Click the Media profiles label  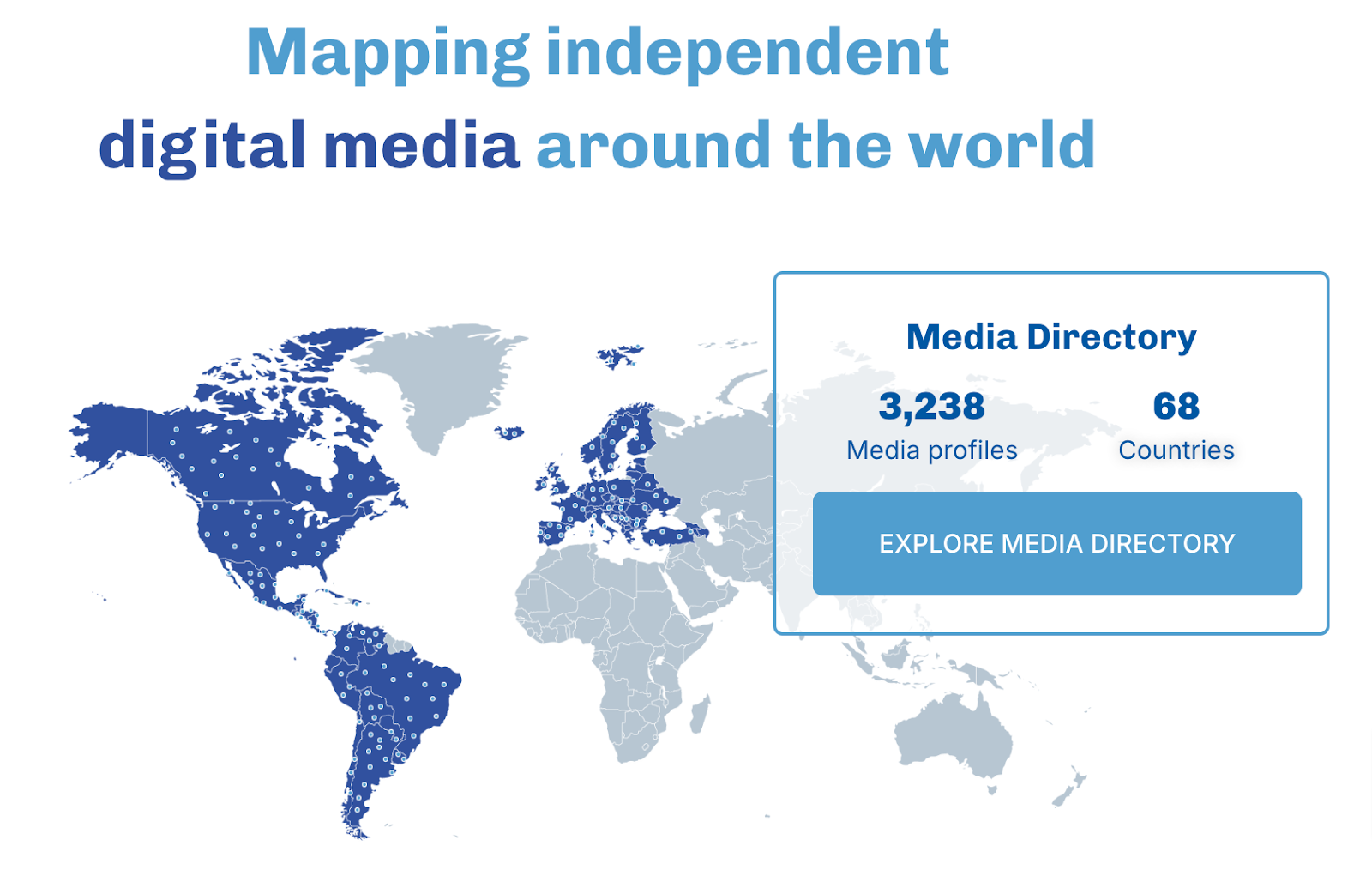pos(932,450)
